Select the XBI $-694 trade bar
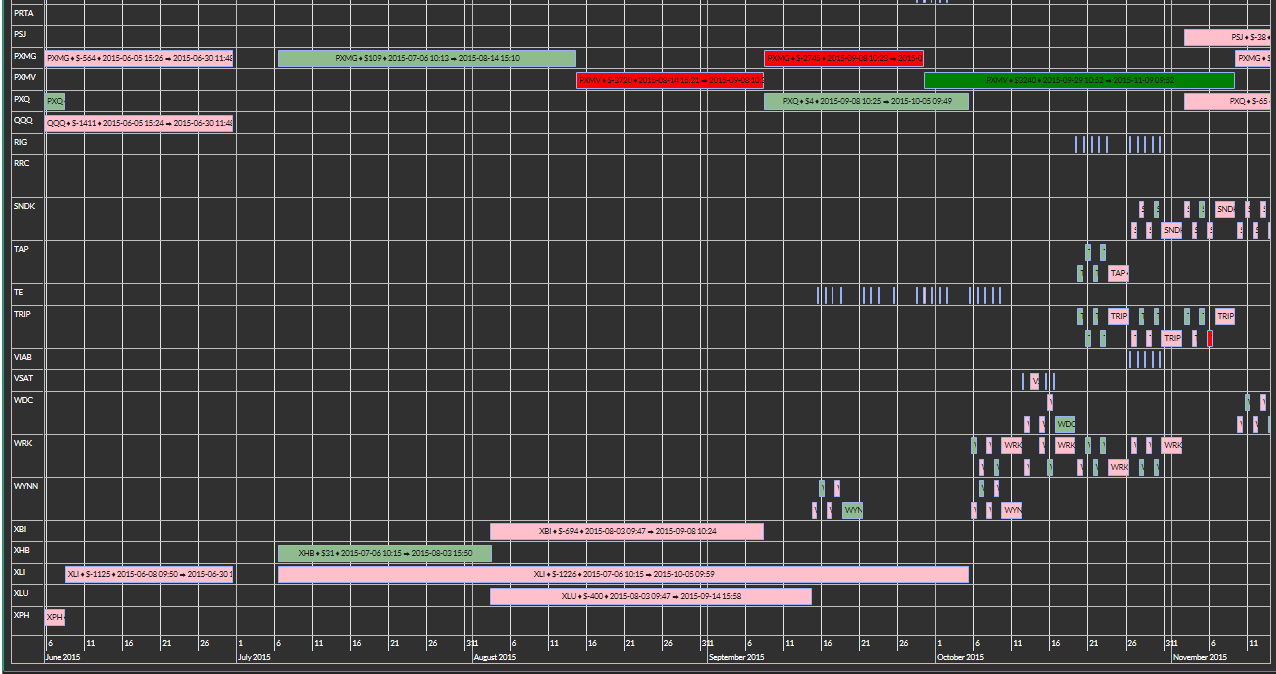The image size is (1276, 674). (627, 531)
